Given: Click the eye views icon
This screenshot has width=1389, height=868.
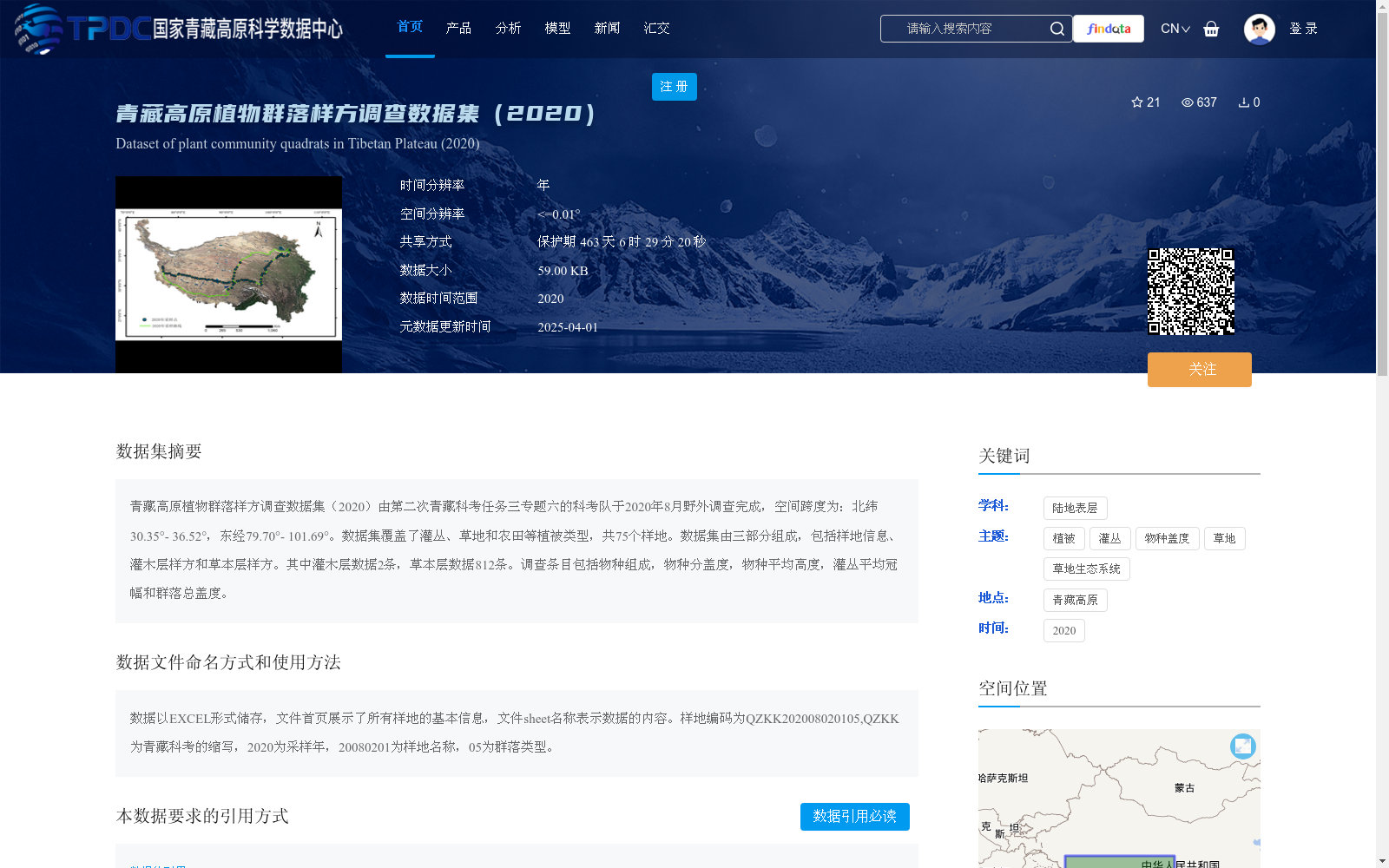Looking at the screenshot, I should coord(1188,102).
